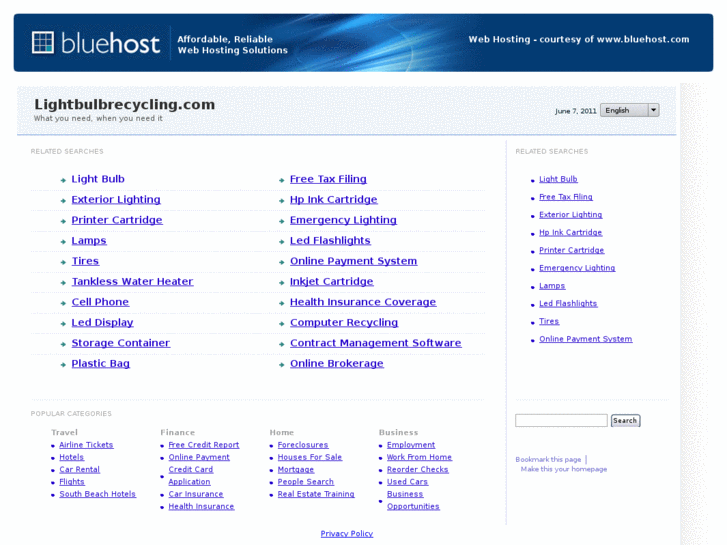Viewport: 727px width, 545px height.
Task: Open Real Estate Training link
Action: pos(316,494)
